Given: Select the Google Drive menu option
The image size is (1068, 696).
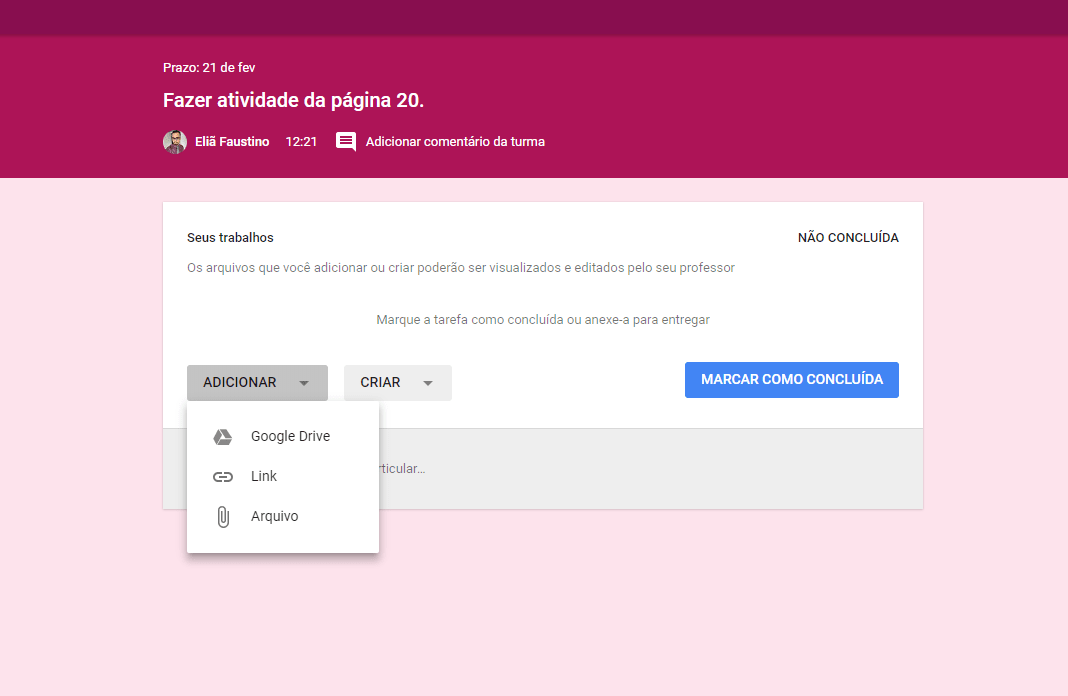Looking at the screenshot, I should pos(290,437).
